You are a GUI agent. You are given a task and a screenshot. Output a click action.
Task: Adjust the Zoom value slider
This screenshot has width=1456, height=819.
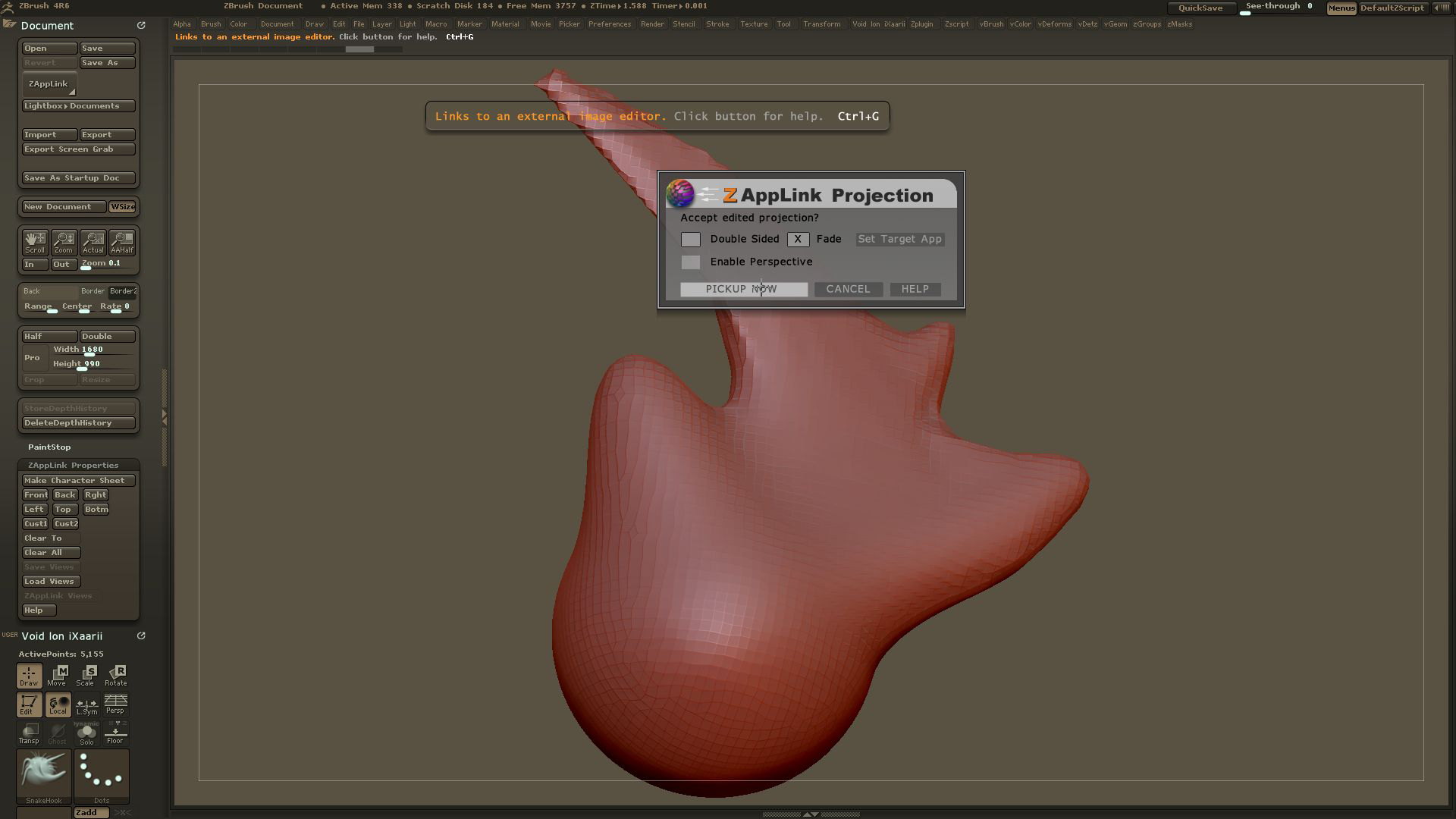(x=108, y=264)
